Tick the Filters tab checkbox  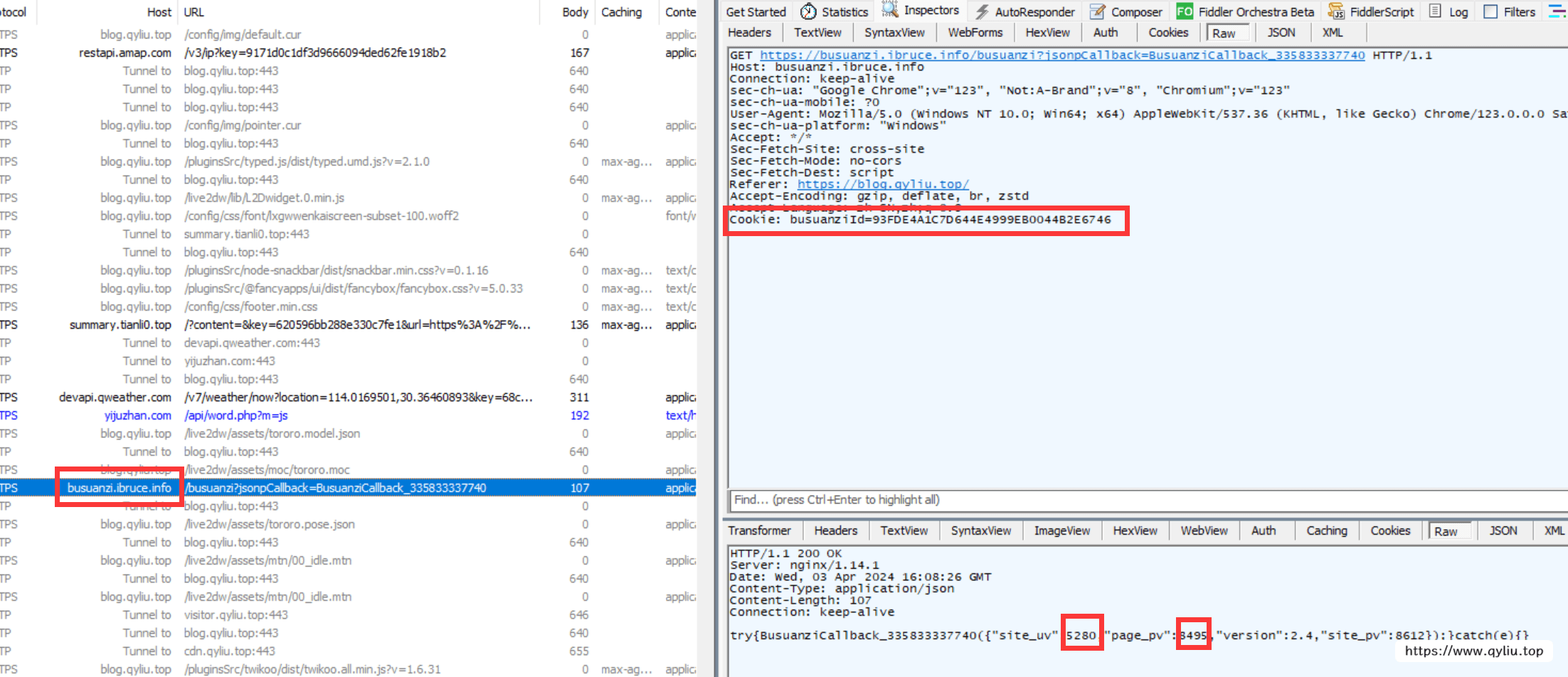1490,11
